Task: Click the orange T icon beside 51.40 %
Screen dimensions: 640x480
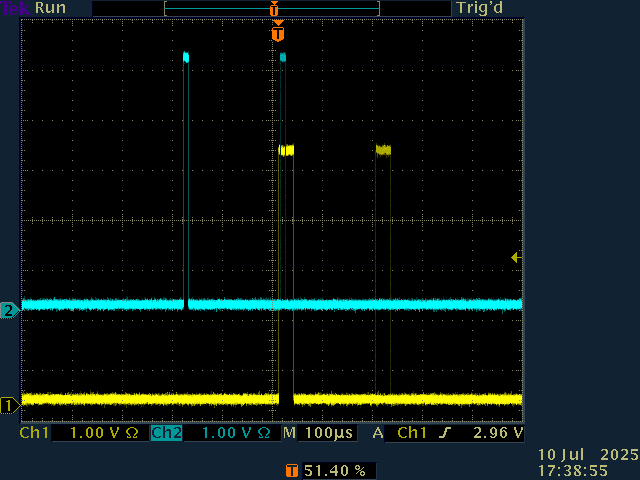Action: coord(292,469)
